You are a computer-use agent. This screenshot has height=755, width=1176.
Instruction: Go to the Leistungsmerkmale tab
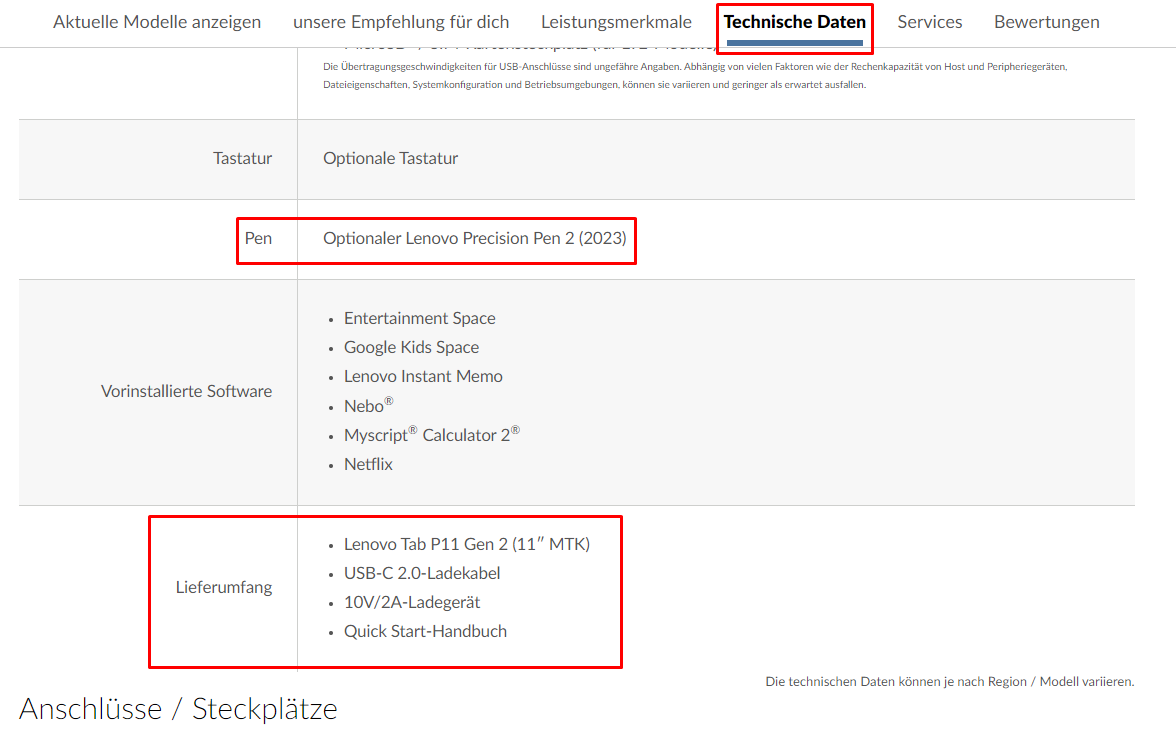616,22
